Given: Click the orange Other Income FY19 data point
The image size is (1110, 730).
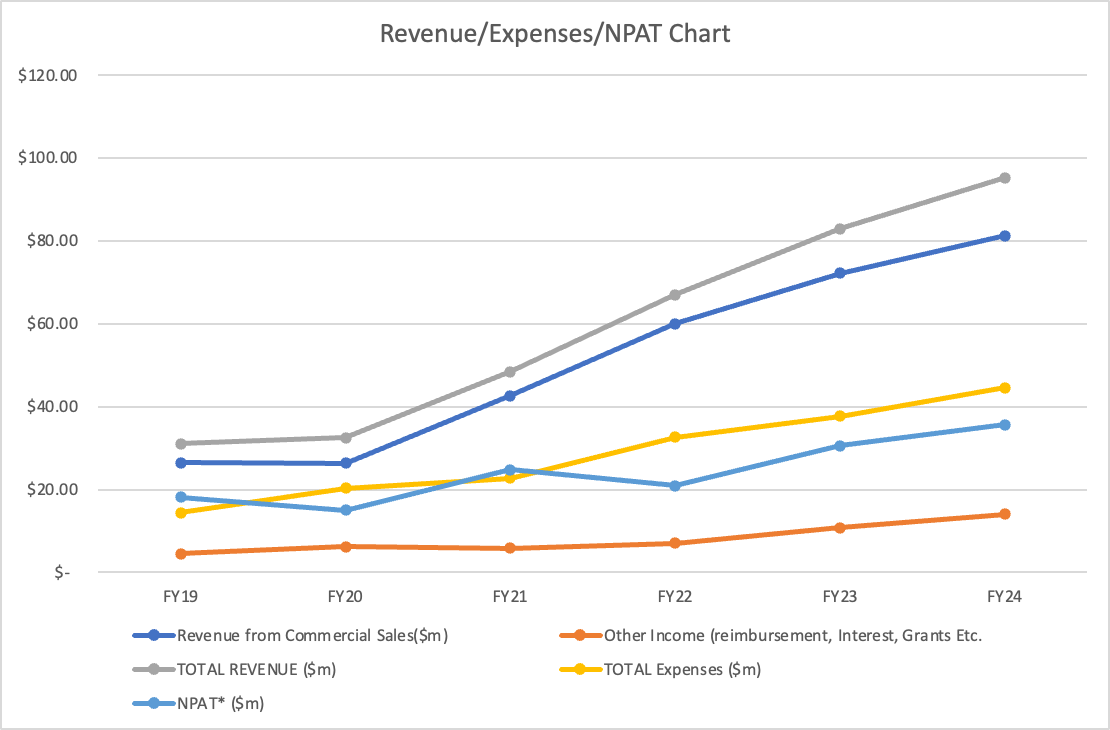Looking at the screenshot, I should click(x=181, y=553).
